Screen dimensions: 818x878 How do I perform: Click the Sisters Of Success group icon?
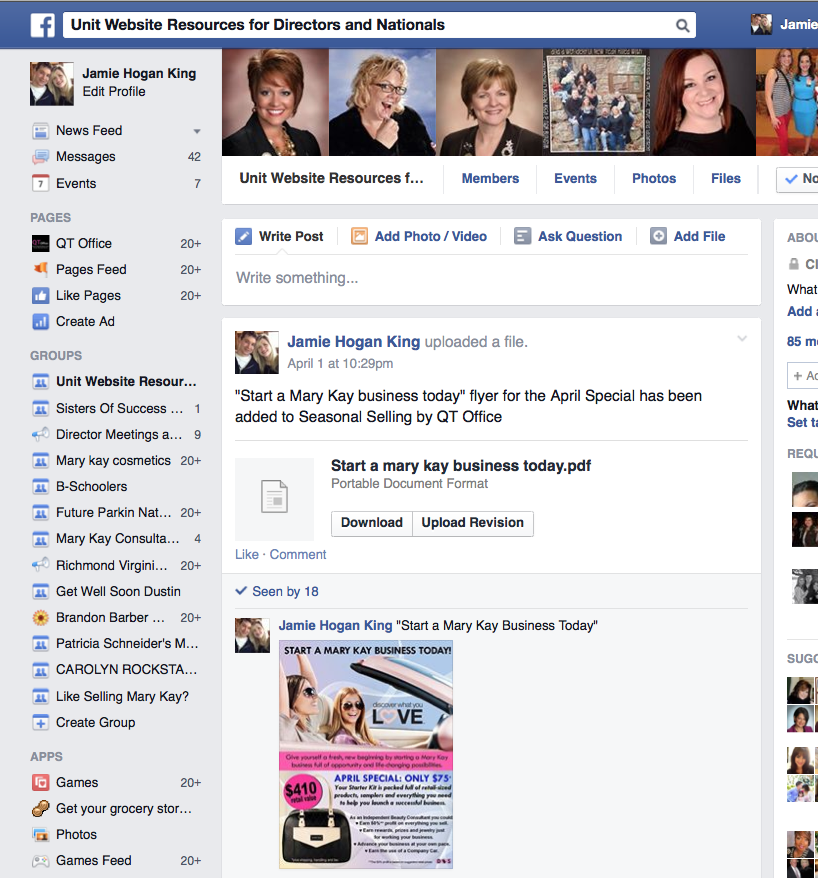[x=40, y=409]
